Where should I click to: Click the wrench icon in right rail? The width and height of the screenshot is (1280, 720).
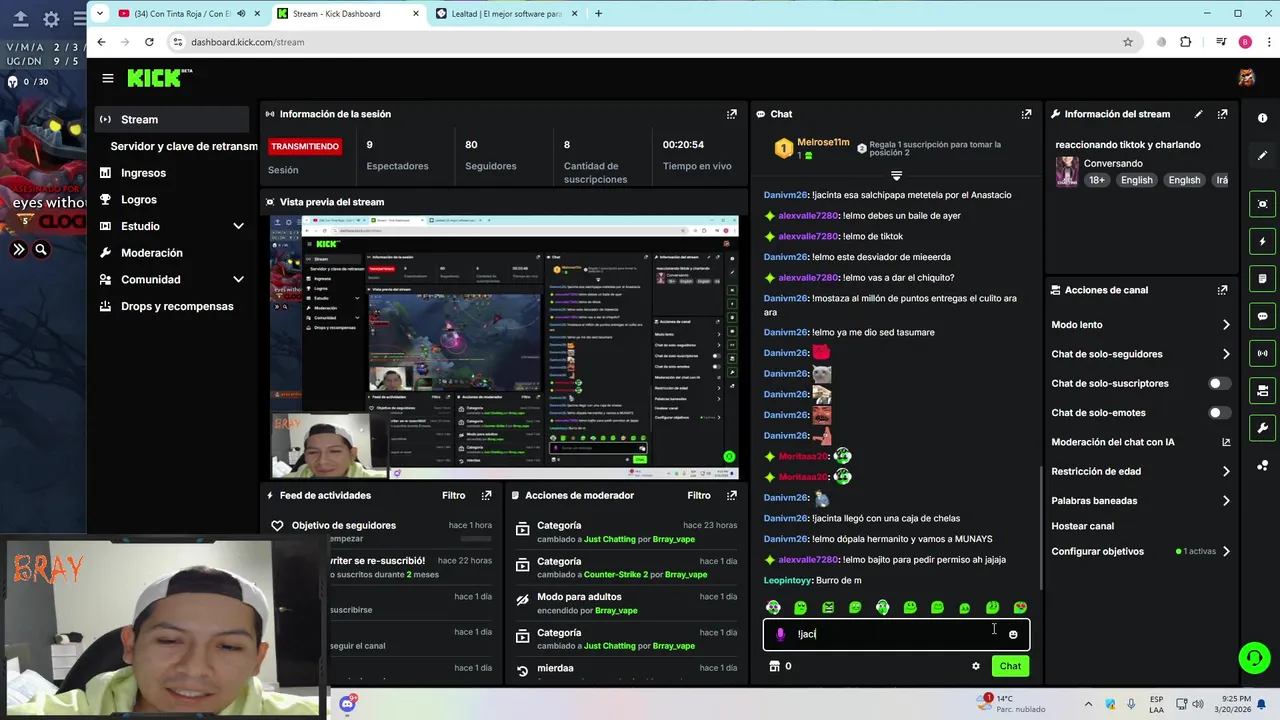pos(1262,428)
